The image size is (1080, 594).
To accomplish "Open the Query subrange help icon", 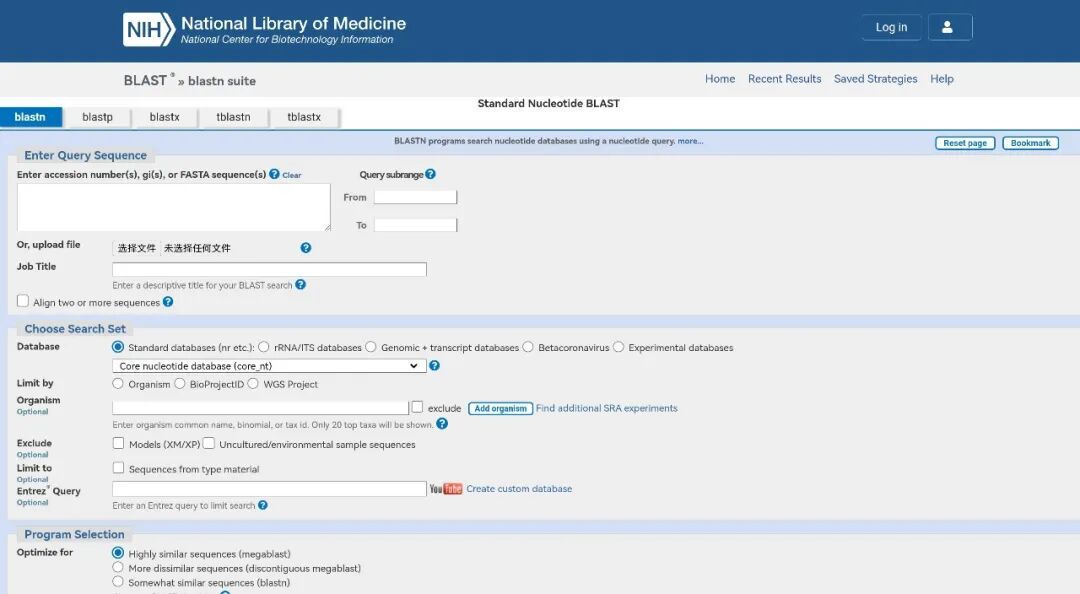I will click(x=430, y=174).
